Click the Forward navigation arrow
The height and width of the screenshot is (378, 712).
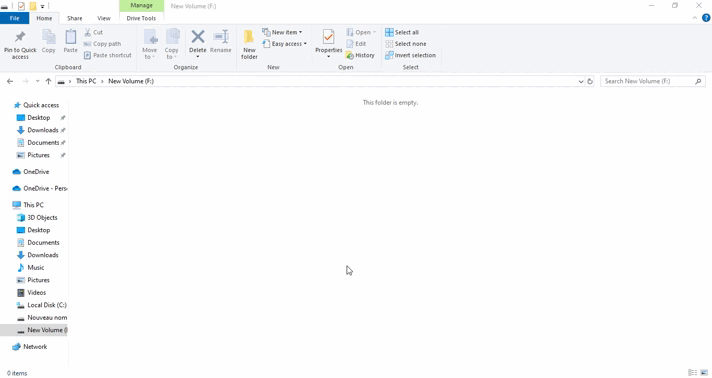[x=25, y=81]
